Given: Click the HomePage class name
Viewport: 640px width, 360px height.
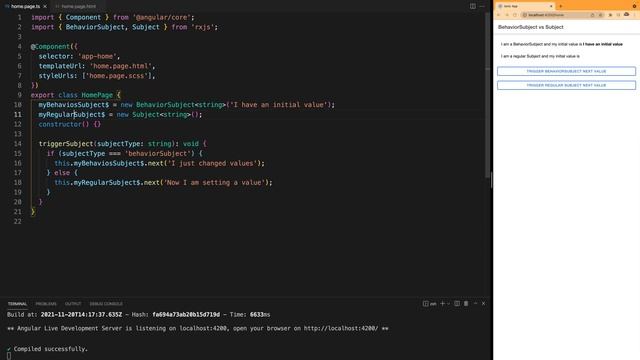Looking at the screenshot, I should pos(97,95).
